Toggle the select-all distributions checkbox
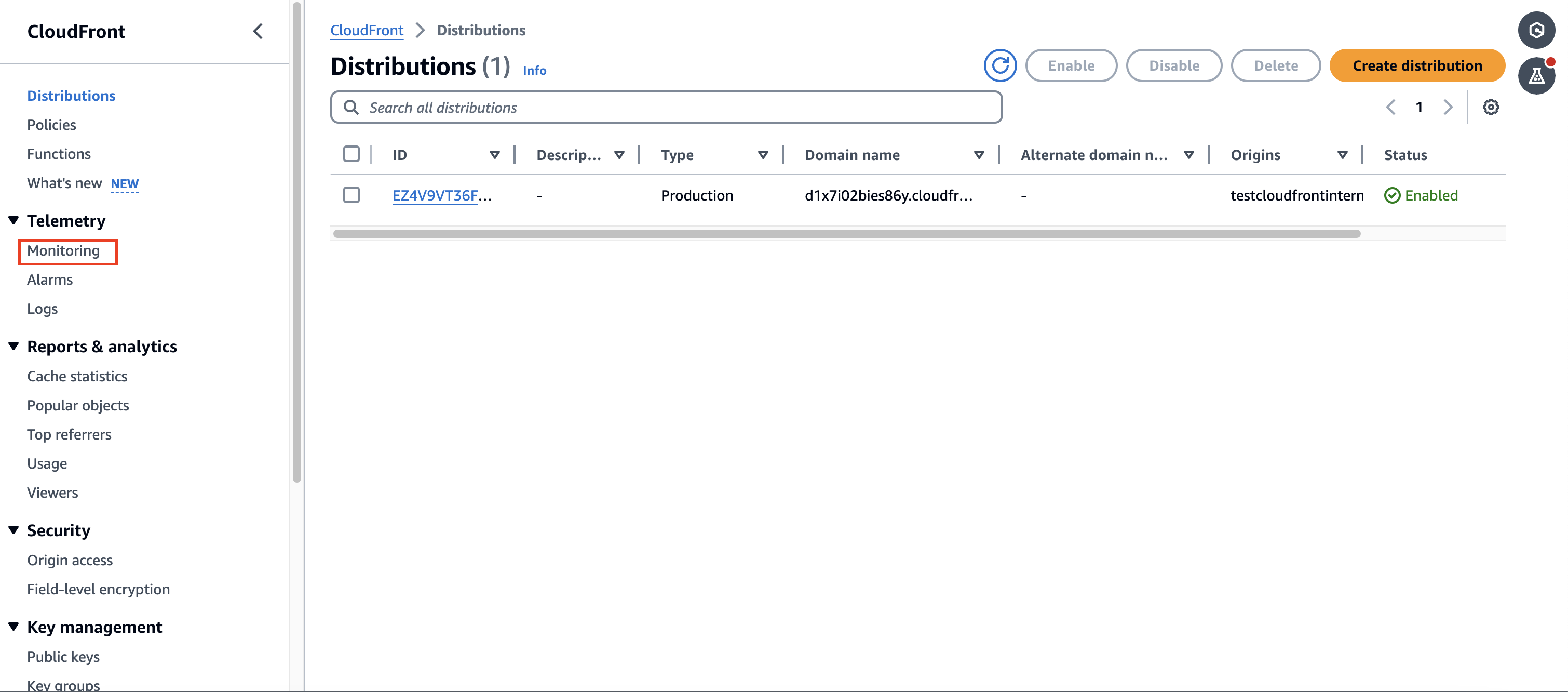This screenshot has width=1568, height=692. pos(351,154)
